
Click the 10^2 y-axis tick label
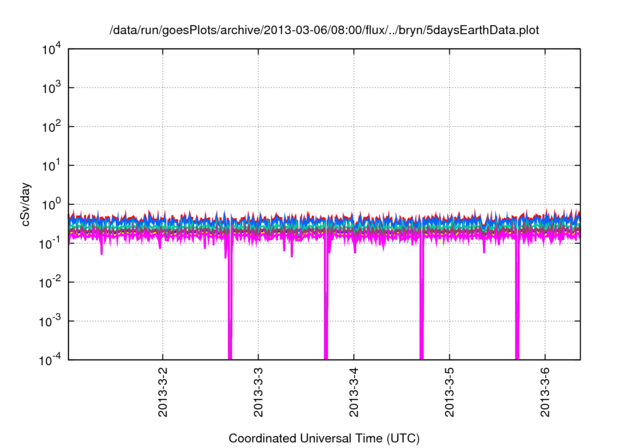(51, 126)
